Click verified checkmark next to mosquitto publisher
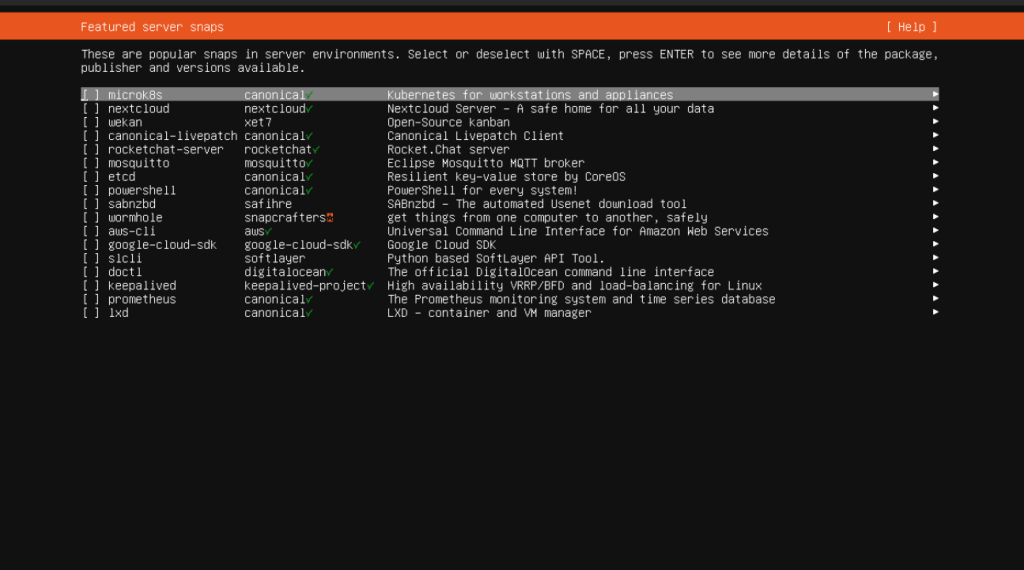This screenshot has width=1024, height=570. [x=310, y=163]
